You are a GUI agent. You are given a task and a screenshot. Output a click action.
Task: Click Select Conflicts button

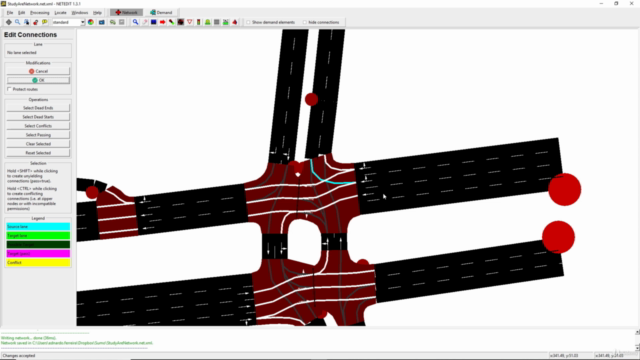(38, 126)
